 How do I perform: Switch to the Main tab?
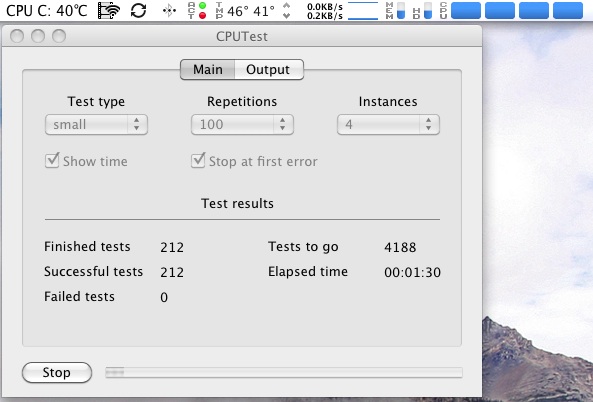coord(208,70)
